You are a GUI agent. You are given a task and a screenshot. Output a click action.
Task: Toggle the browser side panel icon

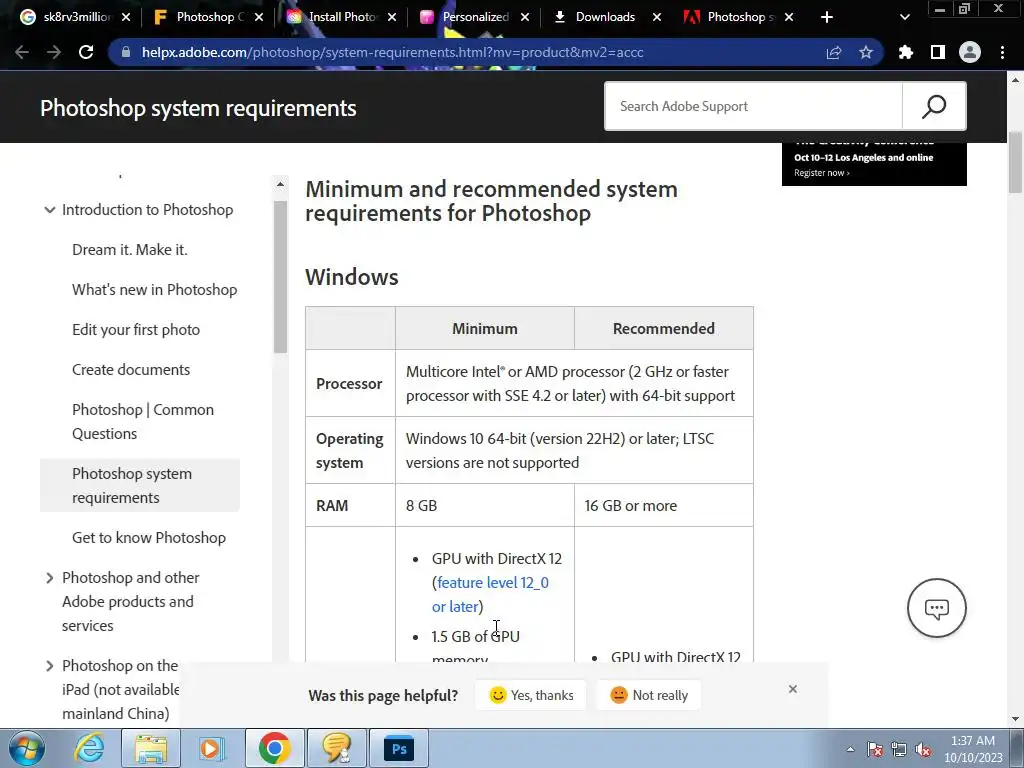click(x=938, y=52)
